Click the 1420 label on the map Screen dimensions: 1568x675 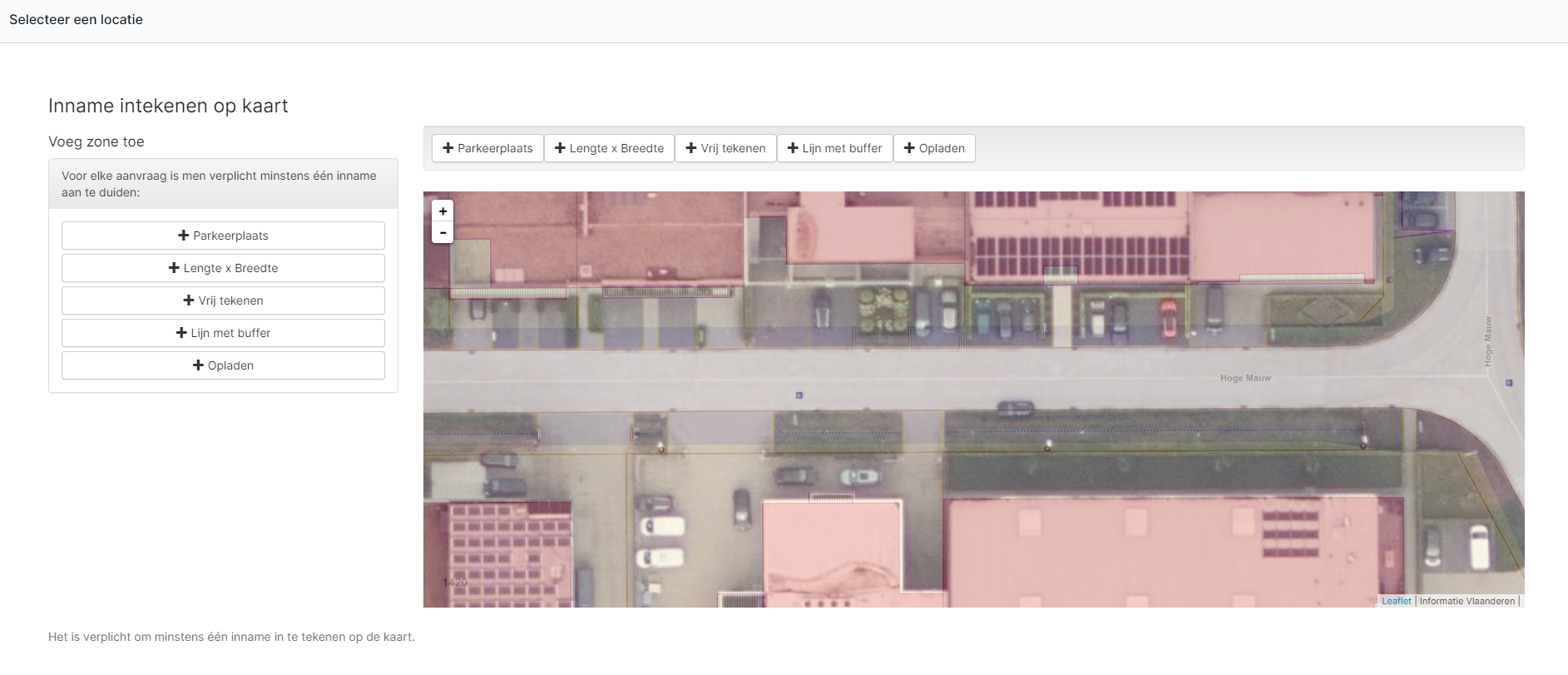coord(455,583)
